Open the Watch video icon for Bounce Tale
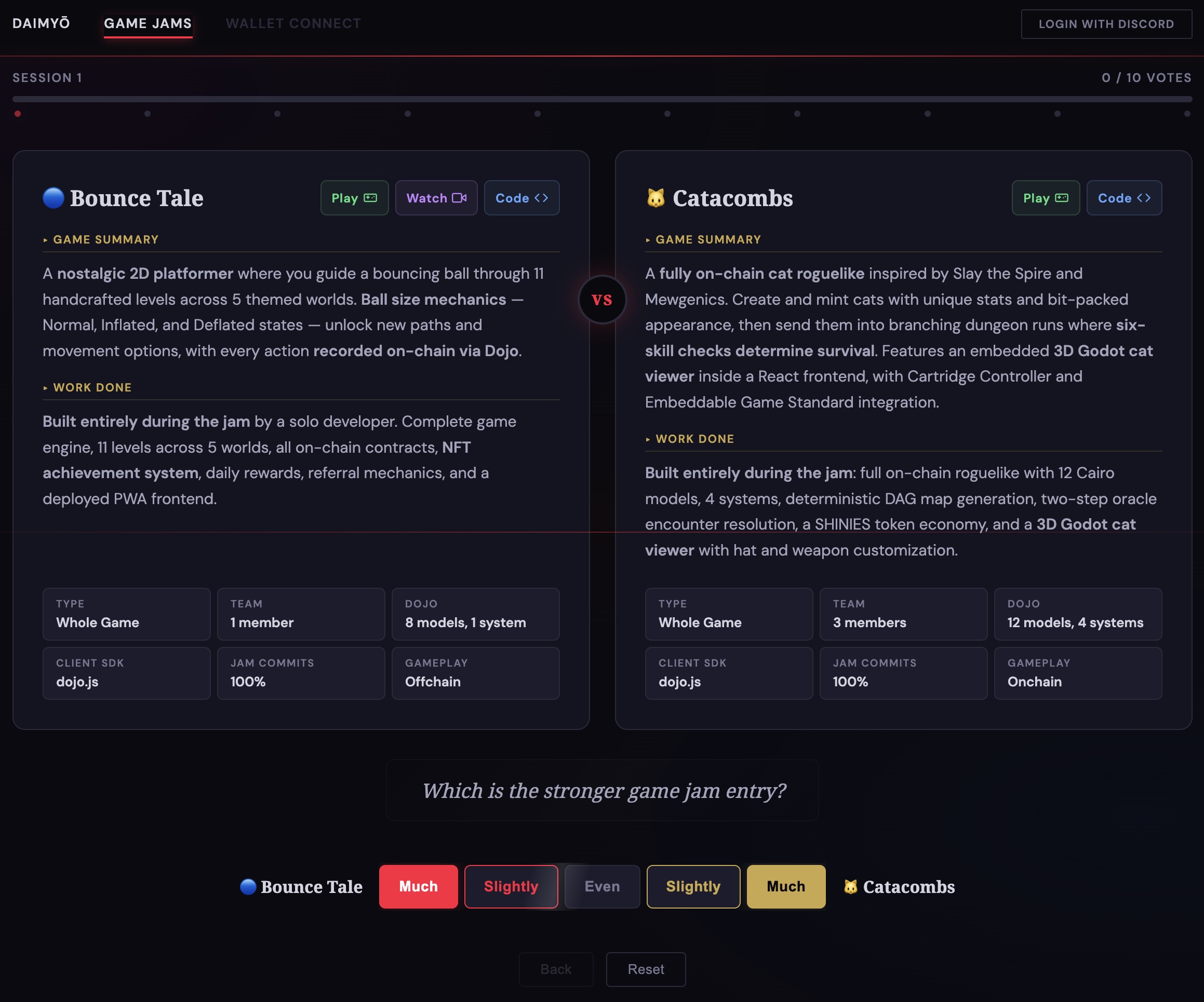1204x1002 pixels. click(459, 198)
